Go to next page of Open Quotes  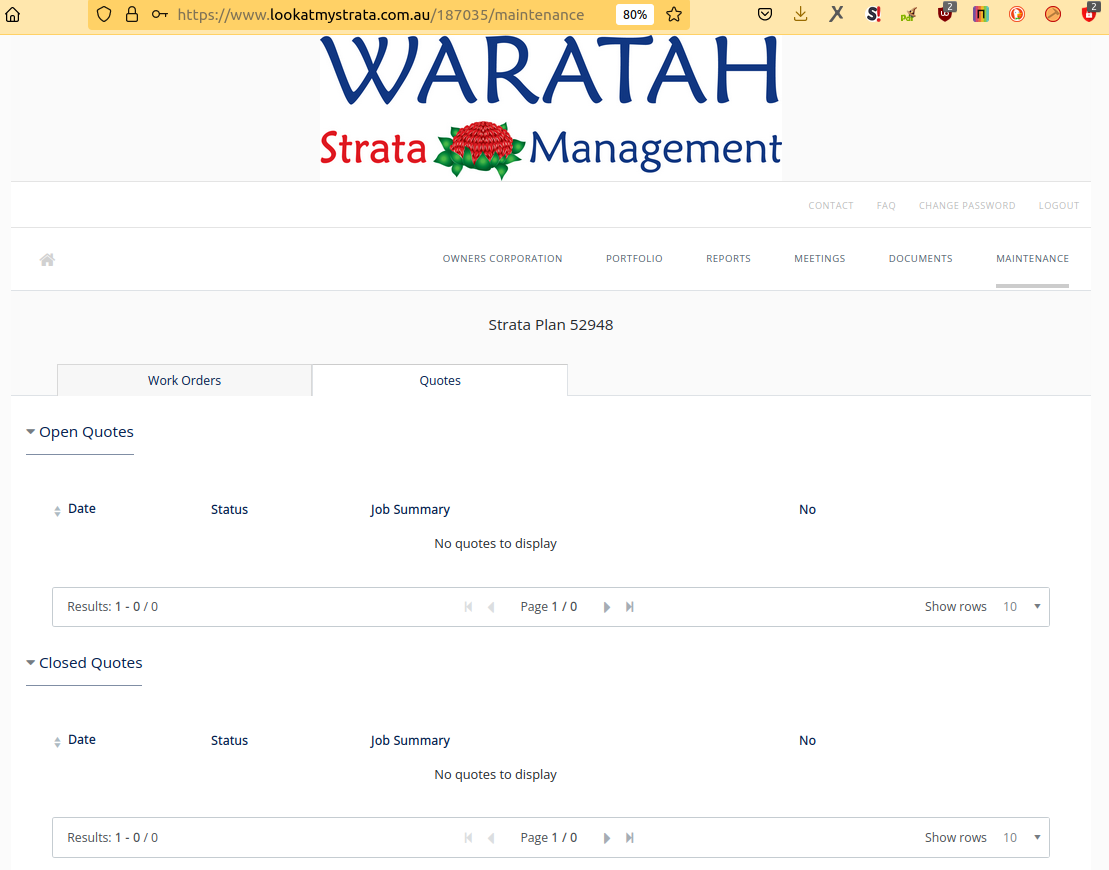pyautogui.click(x=607, y=608)
